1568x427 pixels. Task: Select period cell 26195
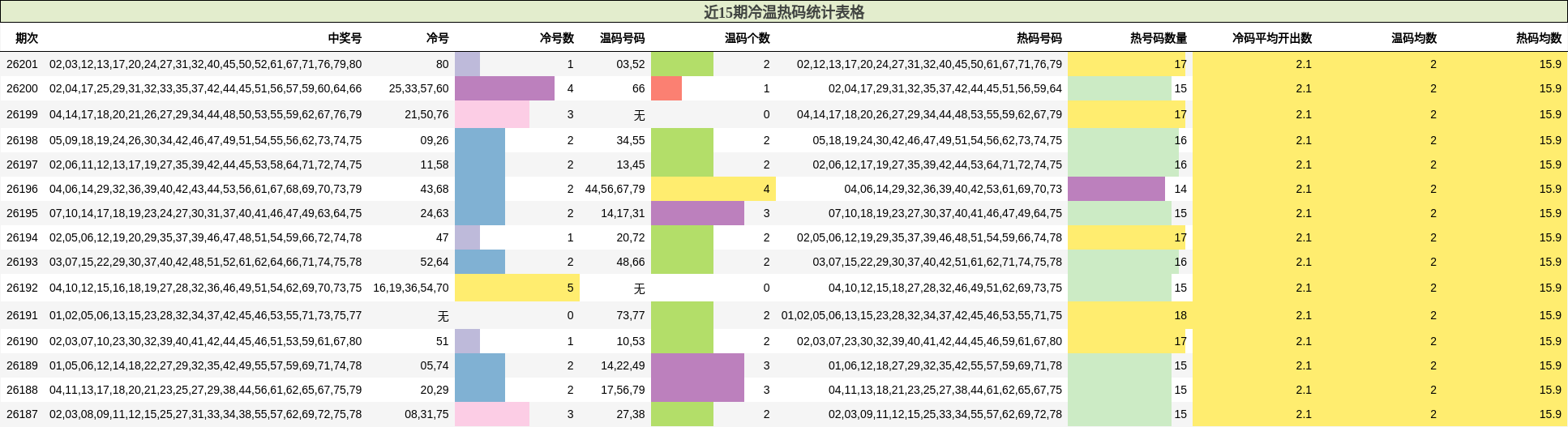(x=22, y=213)
